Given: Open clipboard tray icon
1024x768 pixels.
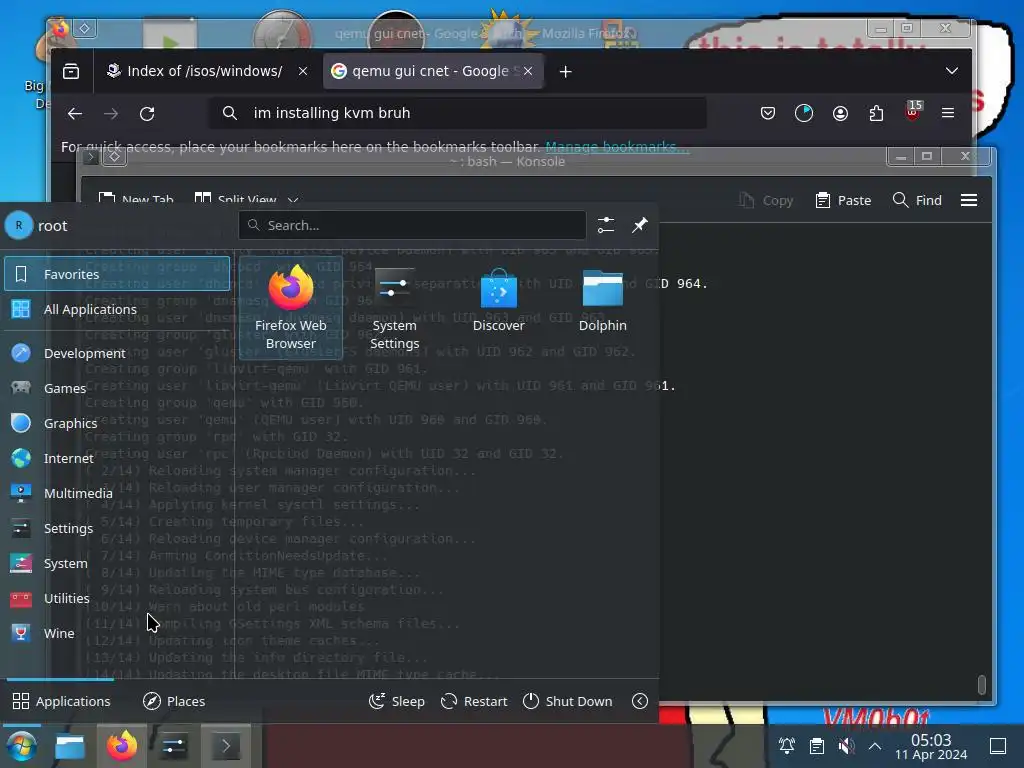Looking at the screenshot, I should [816, 746].
